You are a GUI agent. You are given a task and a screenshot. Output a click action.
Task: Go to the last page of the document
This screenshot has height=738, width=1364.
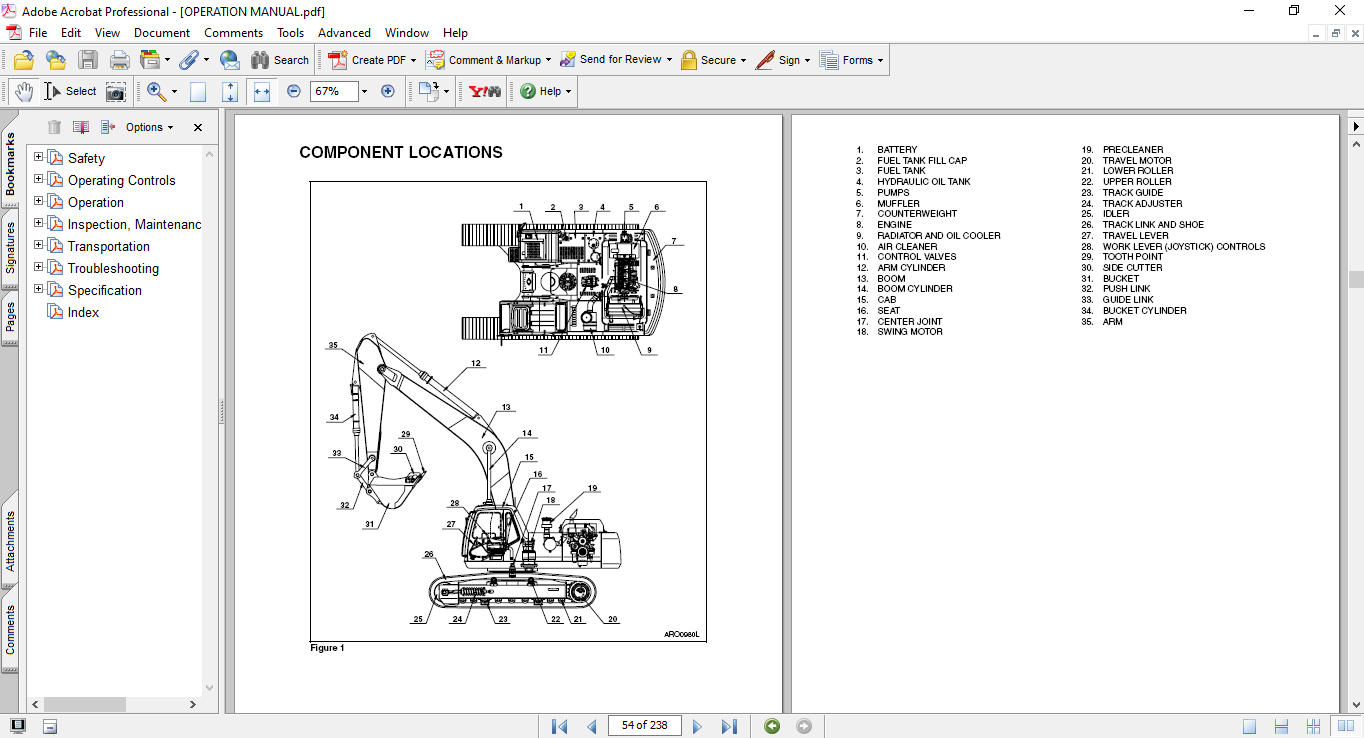[x=729, y=726]
